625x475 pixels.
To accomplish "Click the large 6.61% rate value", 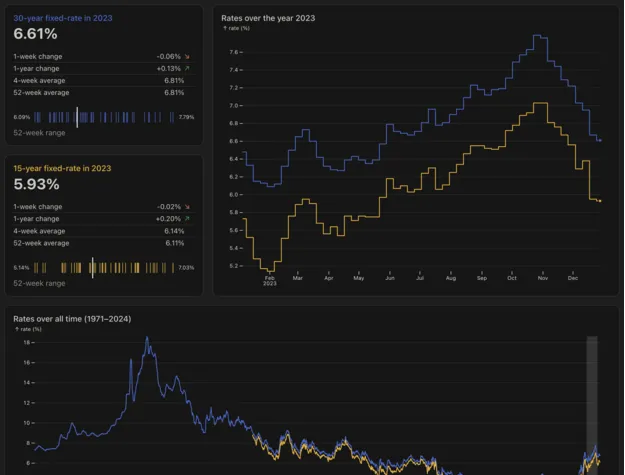I will point(37,34).
